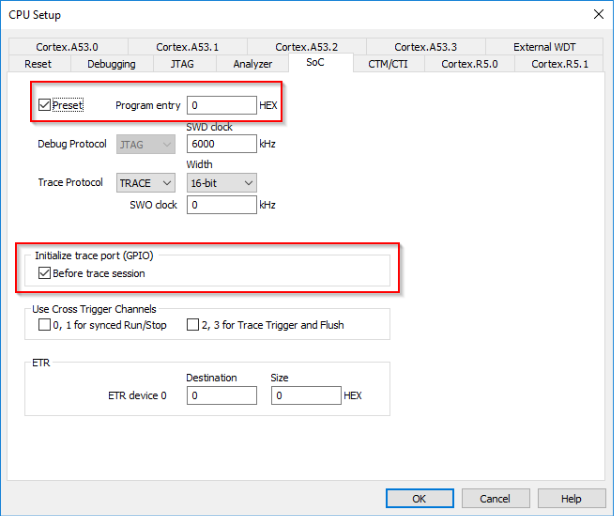Open the Cortex.R5.0 tab

pyautogui.click(x=469, y=64)
